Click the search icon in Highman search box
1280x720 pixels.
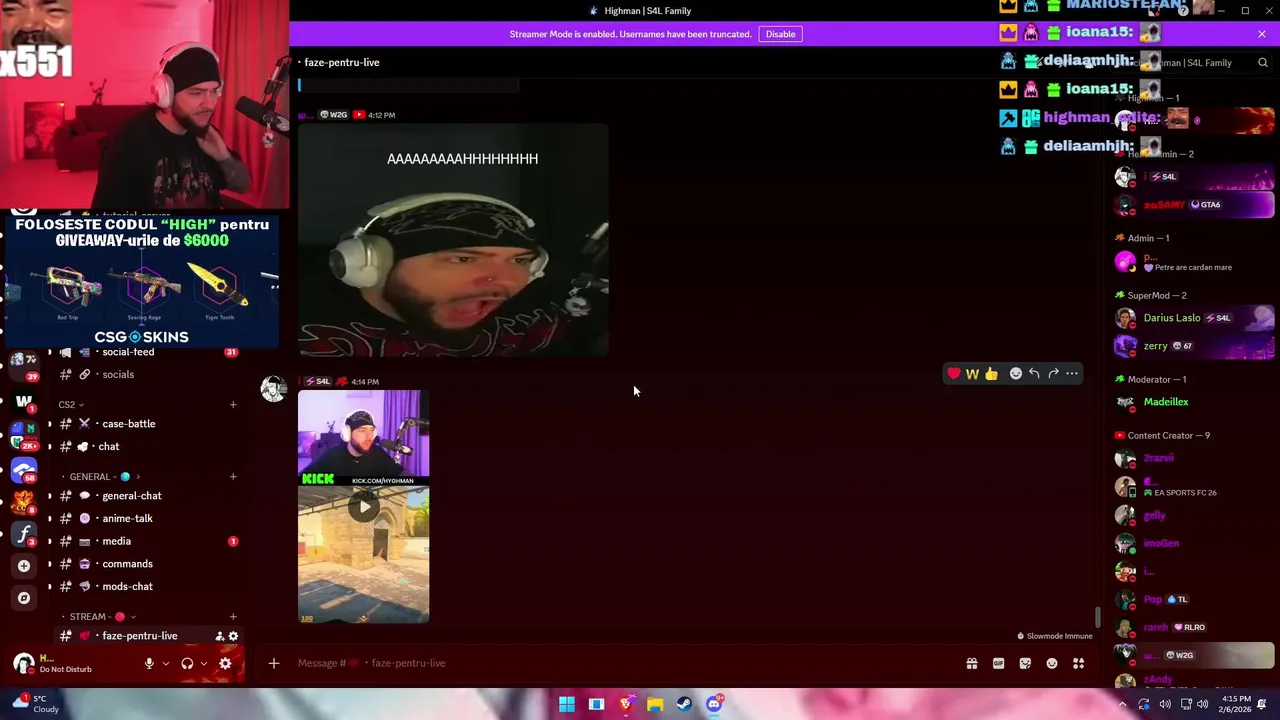[1263, 62]
